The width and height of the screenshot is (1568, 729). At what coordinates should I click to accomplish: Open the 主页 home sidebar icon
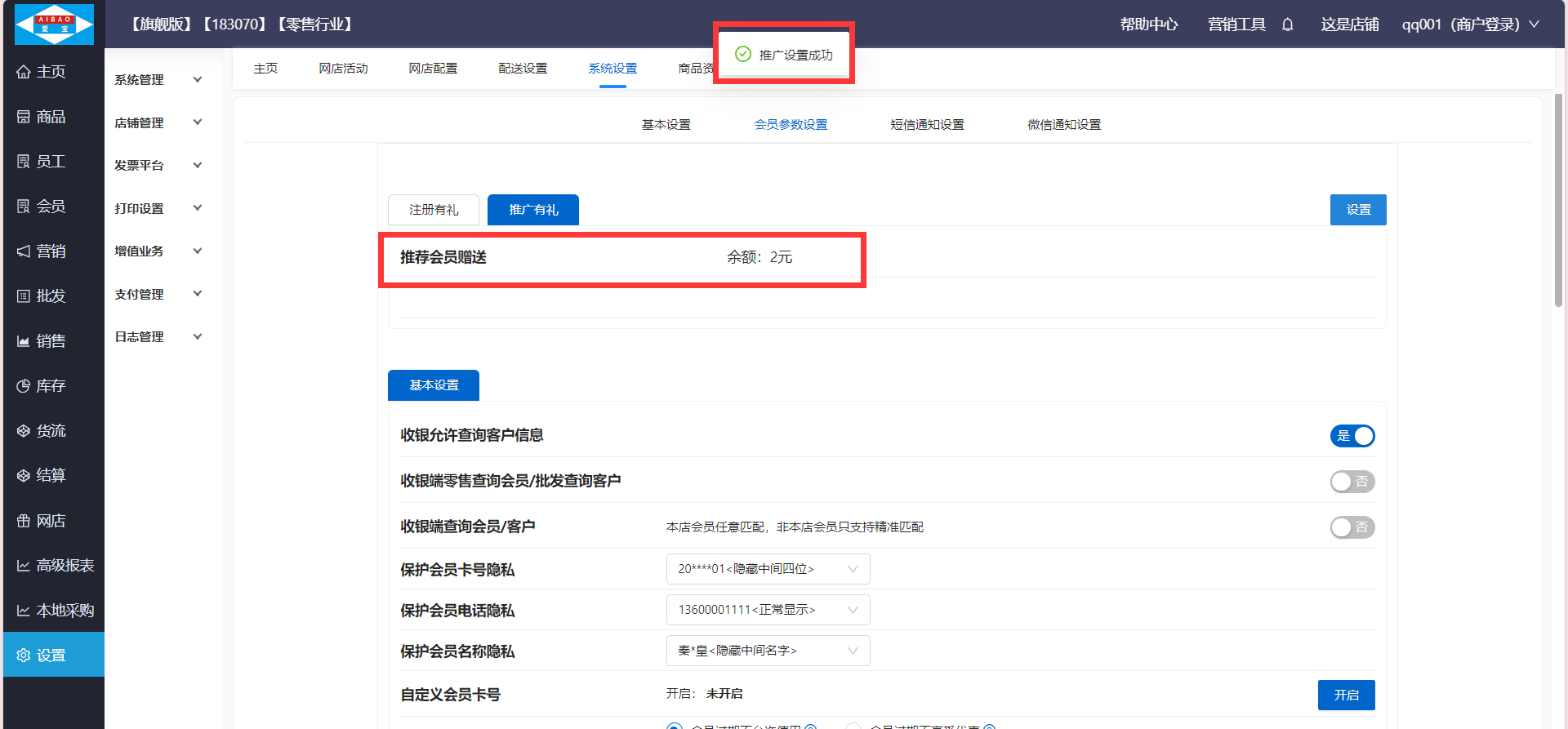(x=24, y=72)
